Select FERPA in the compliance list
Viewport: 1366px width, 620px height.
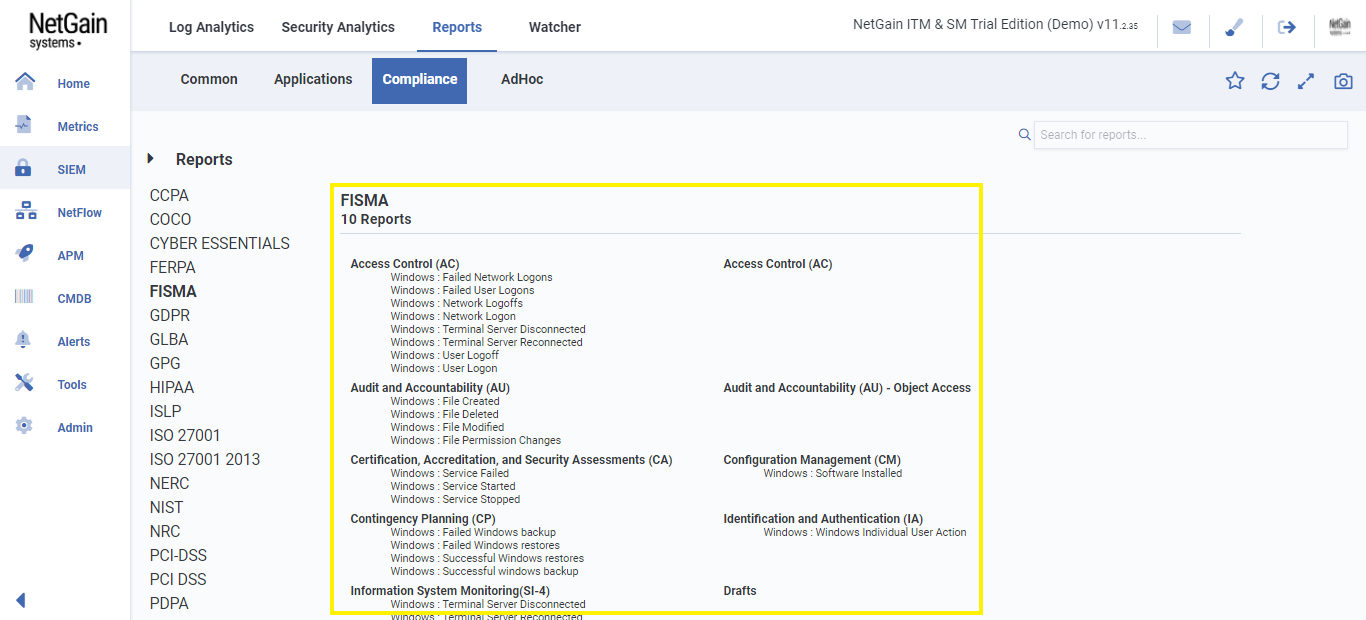click(173, 267)
